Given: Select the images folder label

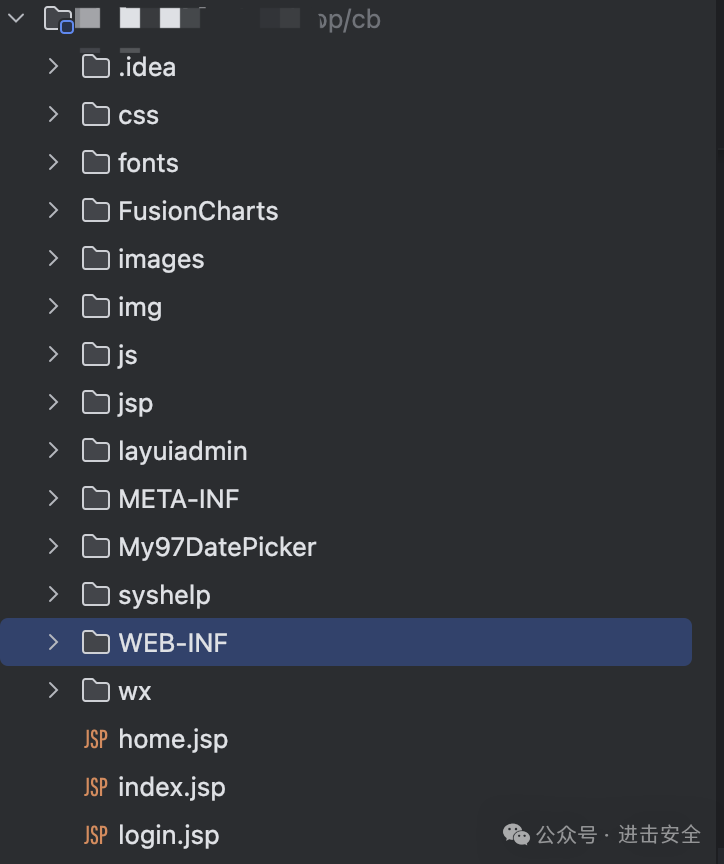Looking at the screenshot, I should tap(161, 259).
